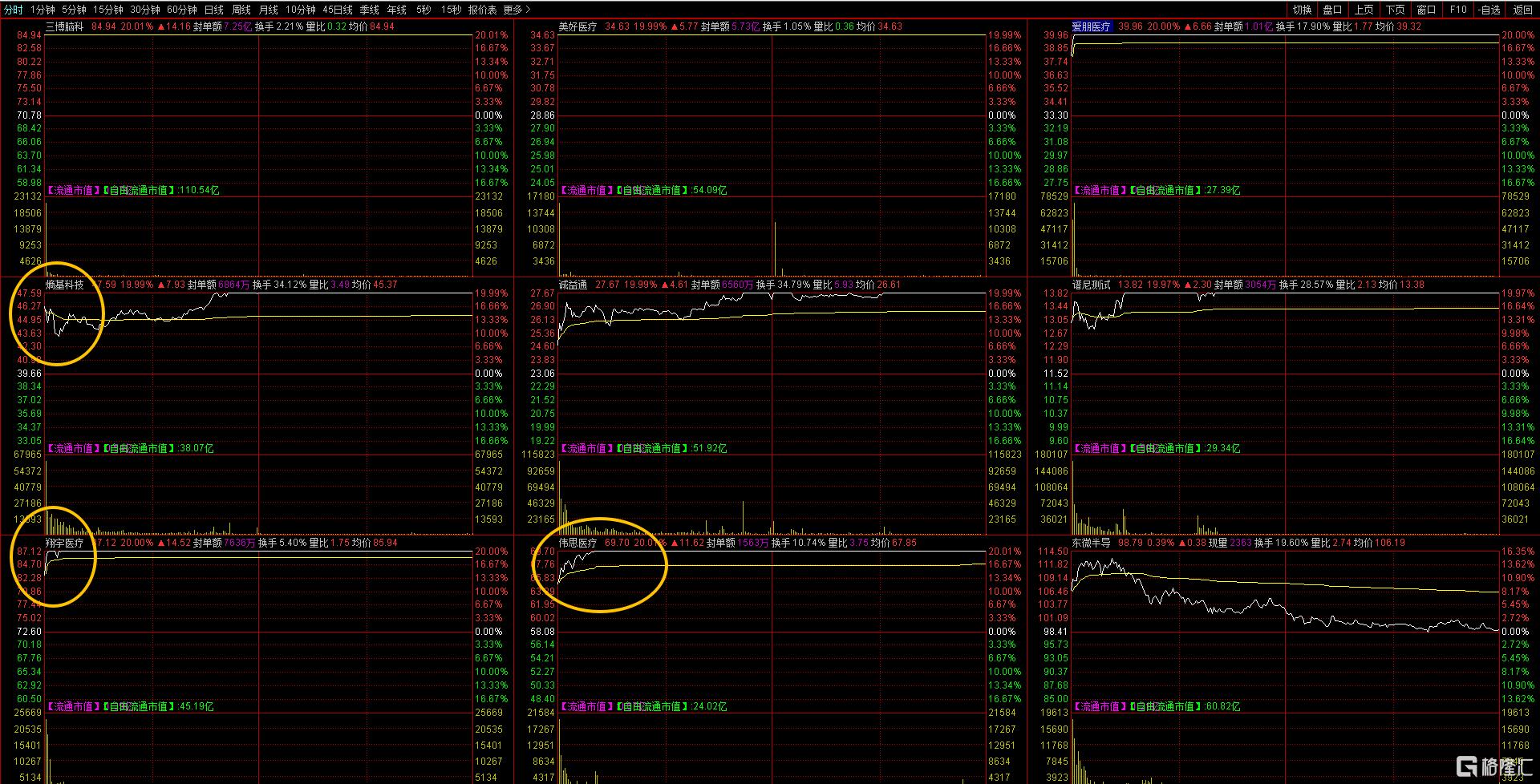The width and height of the screenshot is (1540, 784).
Task: Select the 1分钟 period tab
Action: coord(43,10)
